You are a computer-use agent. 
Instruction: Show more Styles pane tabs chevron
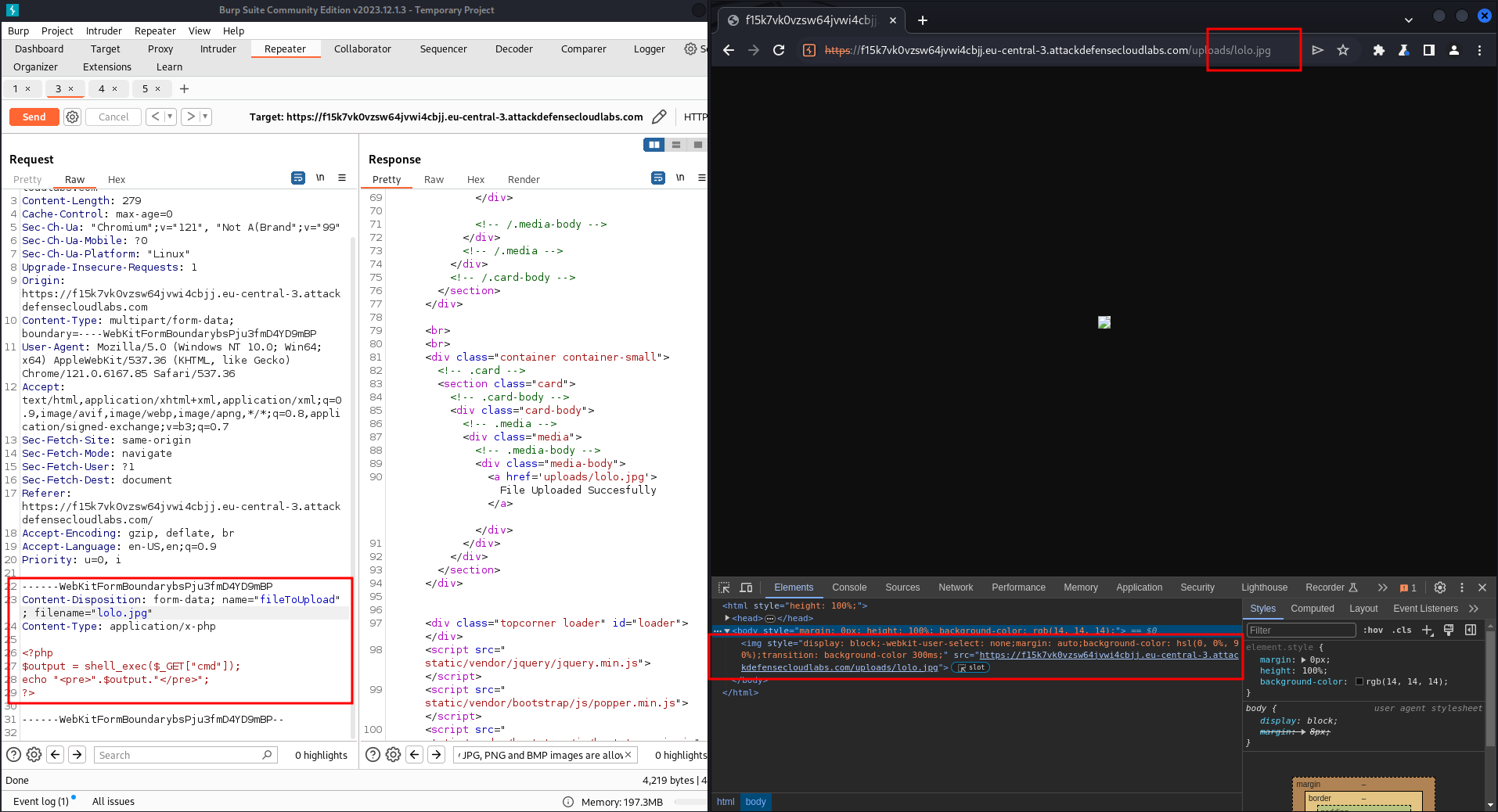point(1474,609)
